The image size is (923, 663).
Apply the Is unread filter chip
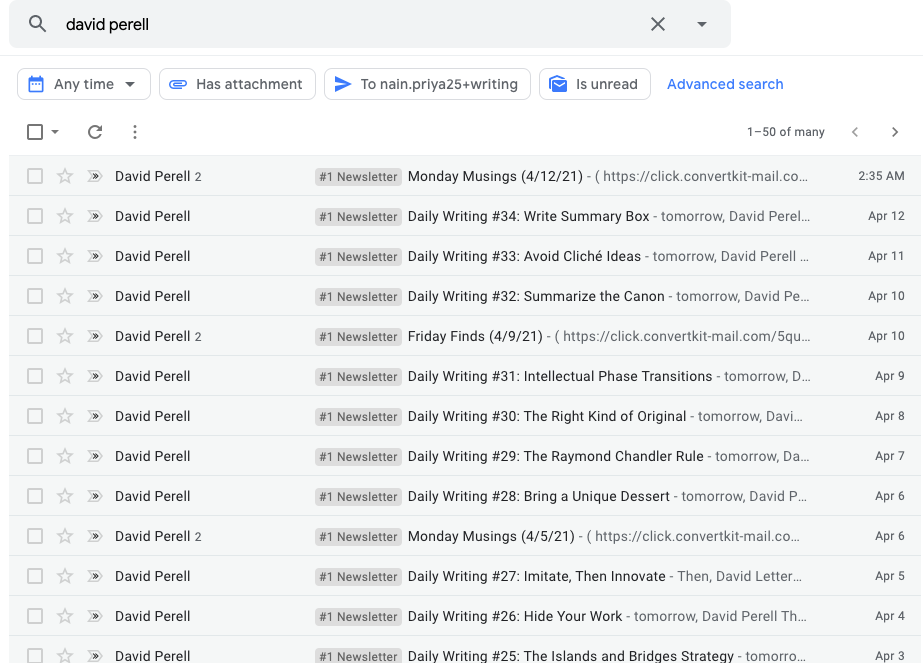point(595,84)
